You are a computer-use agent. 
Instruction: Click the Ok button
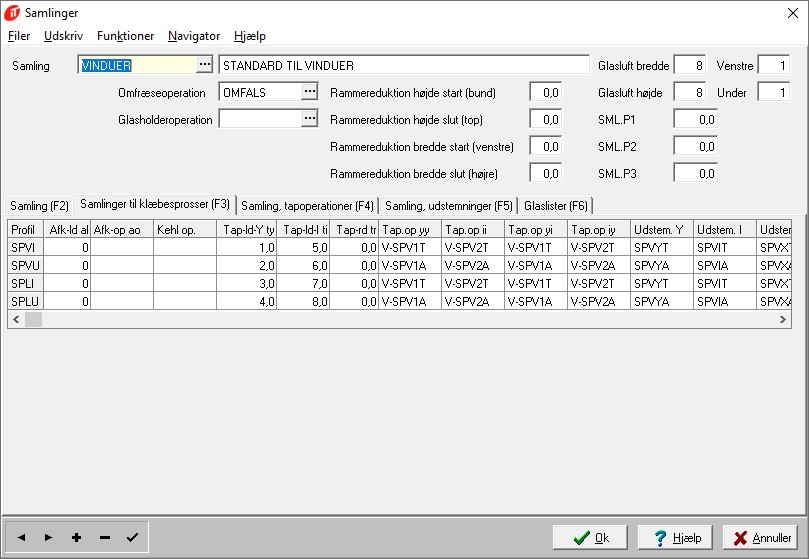(590, 538)
